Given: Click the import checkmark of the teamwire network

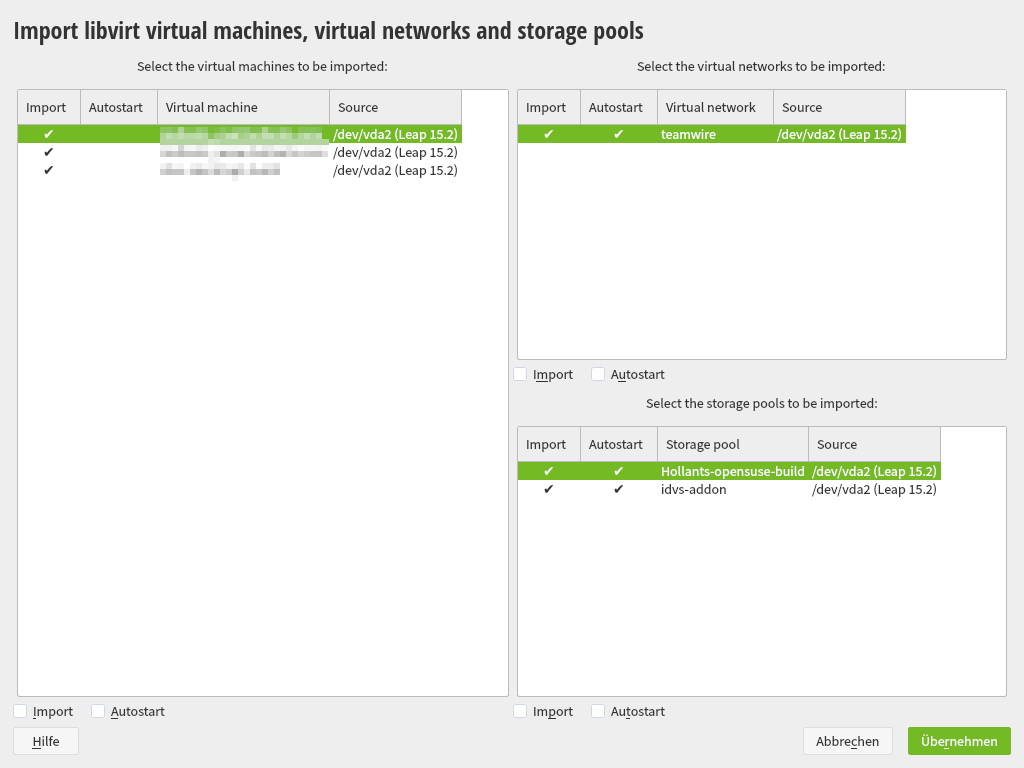Looking at the screenshot, I should [x=549, y=134].
